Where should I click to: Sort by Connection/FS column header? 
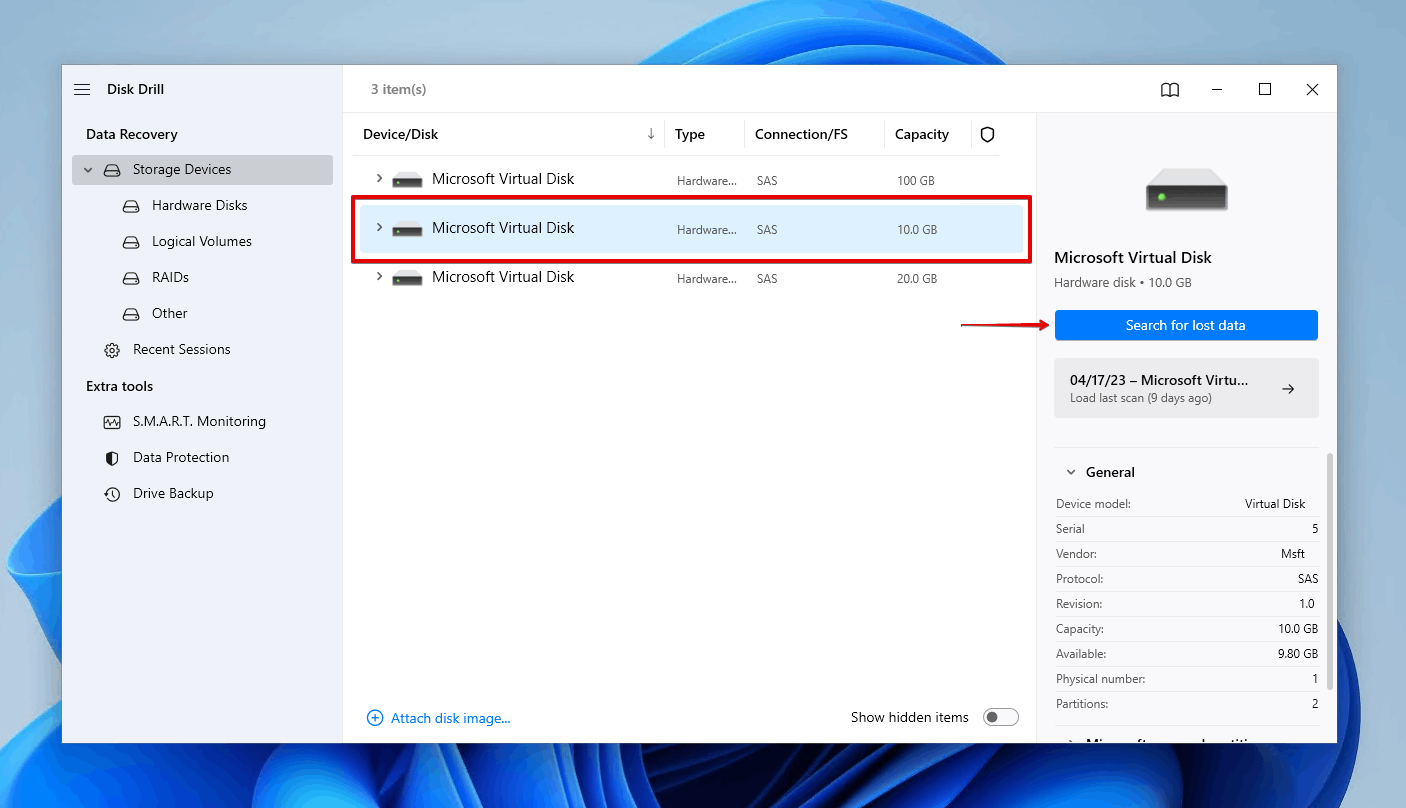coord(801,134)
